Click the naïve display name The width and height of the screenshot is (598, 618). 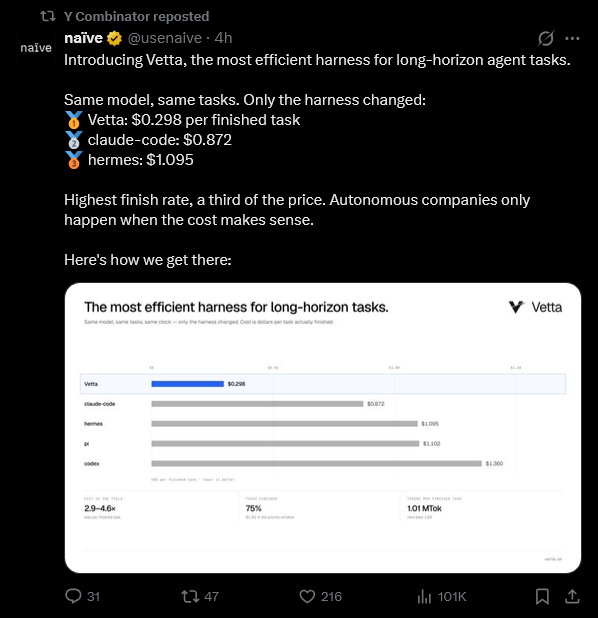(x=83, y=38)
